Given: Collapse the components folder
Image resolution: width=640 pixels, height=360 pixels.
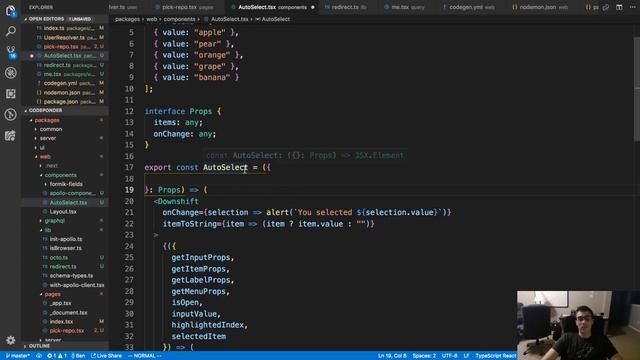Looking at the screenshot, I should tap(60, 175).
